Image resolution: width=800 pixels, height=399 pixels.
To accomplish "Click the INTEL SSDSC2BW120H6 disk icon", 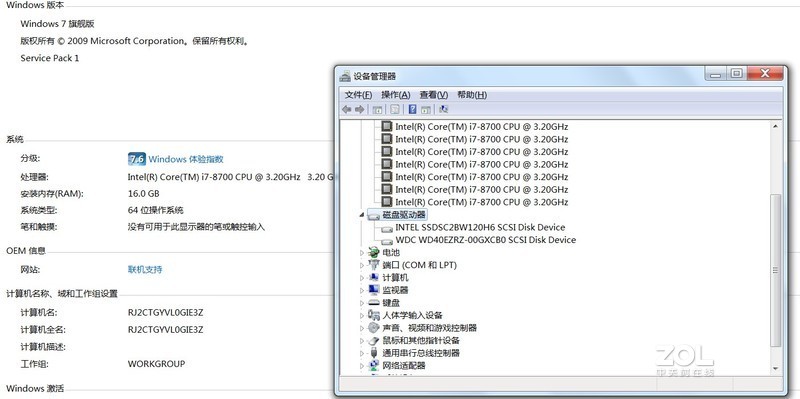I will (387, 228).
